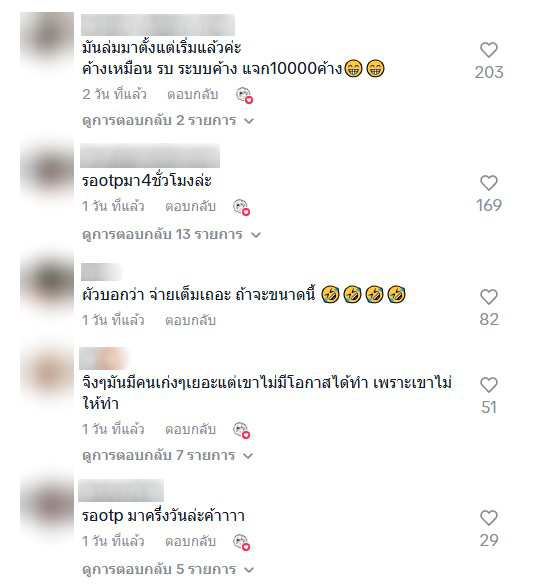Expand 'ดูการตอบกลับ 5 รายการ' replies
The image size is (534, 584).
click(x=168, y=569)
